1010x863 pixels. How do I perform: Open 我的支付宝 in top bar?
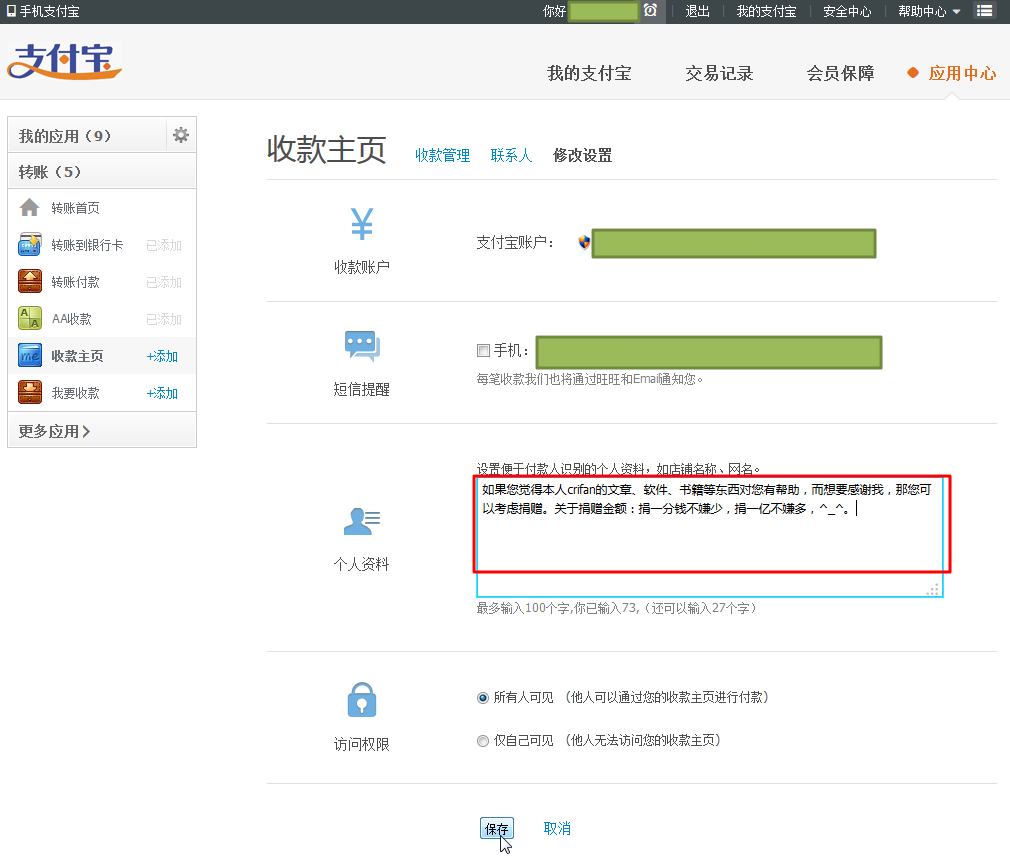click(767, 11)
